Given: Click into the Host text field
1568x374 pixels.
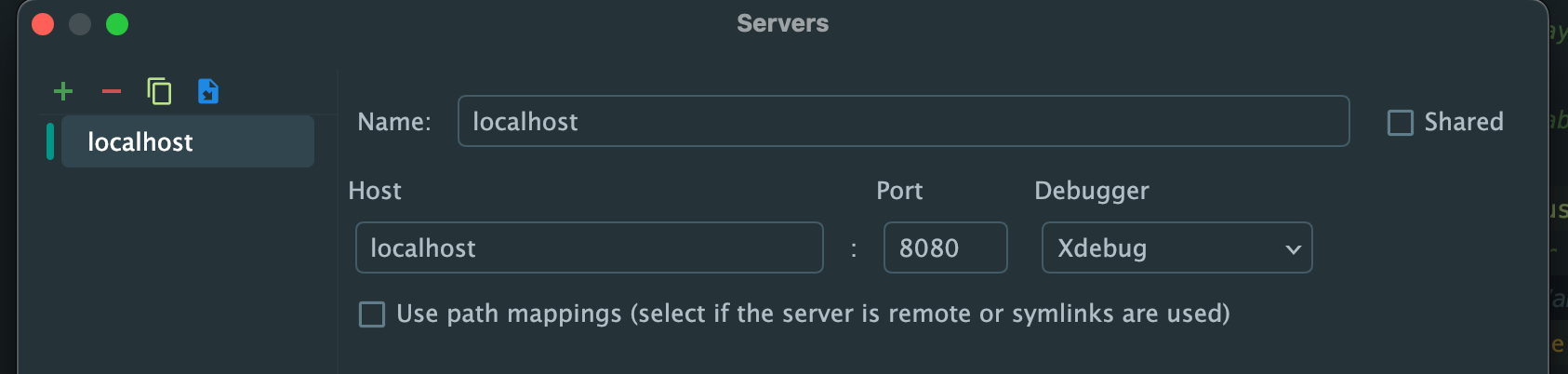Looking at the screenshot, I should [589, 247].
